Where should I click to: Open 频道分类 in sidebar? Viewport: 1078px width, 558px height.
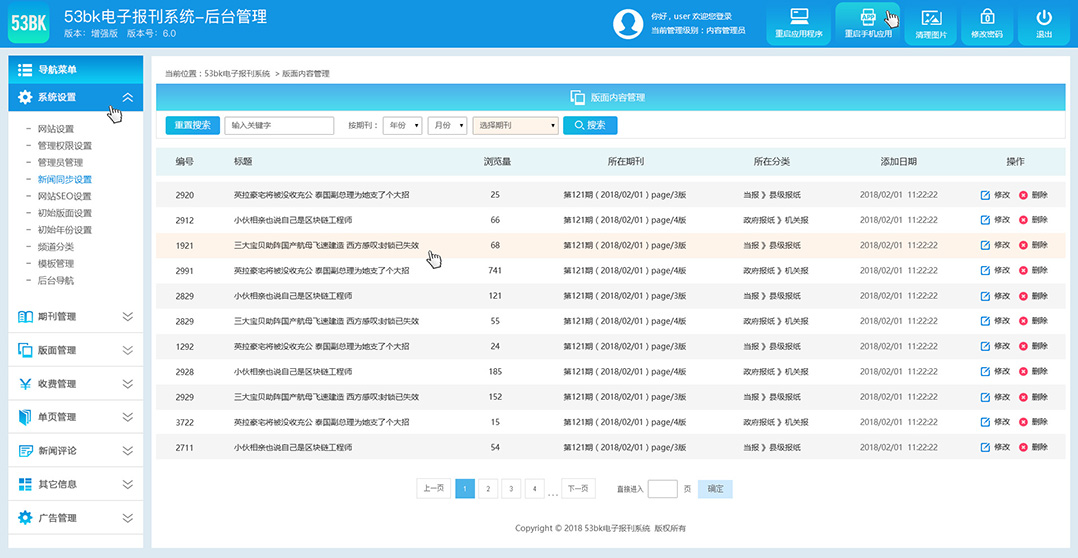(56, 247)
